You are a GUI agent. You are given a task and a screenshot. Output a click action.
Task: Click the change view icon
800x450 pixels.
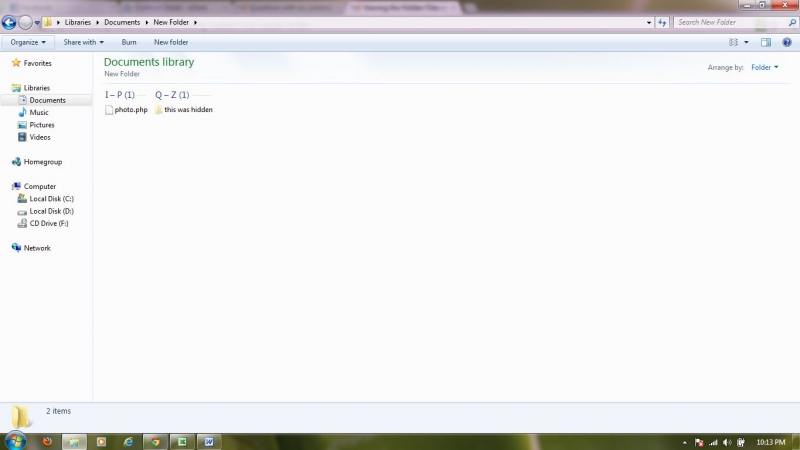click(x=734, y=42)
